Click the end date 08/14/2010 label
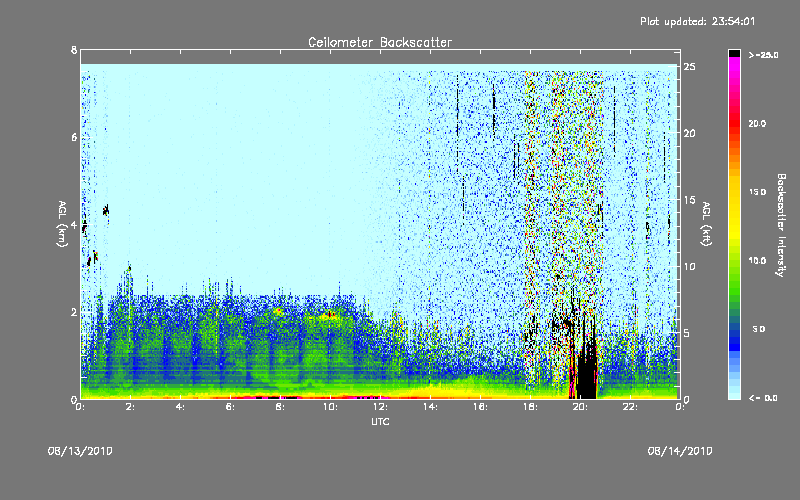 tap(680, 451)
